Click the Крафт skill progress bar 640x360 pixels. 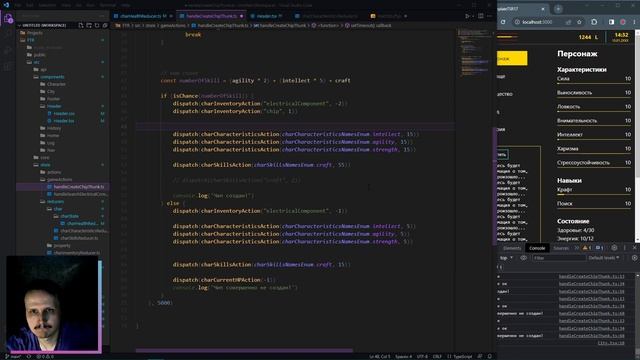(x=594, y=194)
